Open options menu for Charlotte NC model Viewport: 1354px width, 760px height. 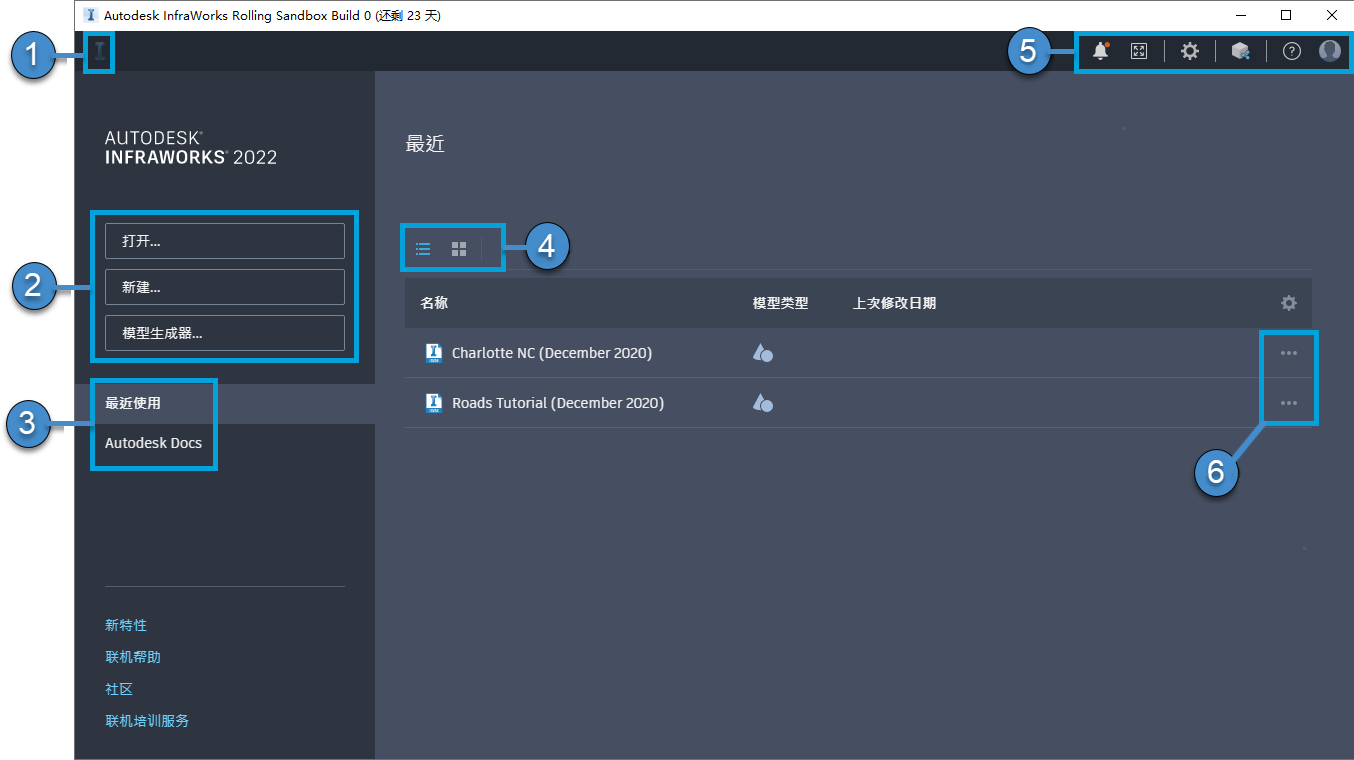click(x=1289, y=353)
